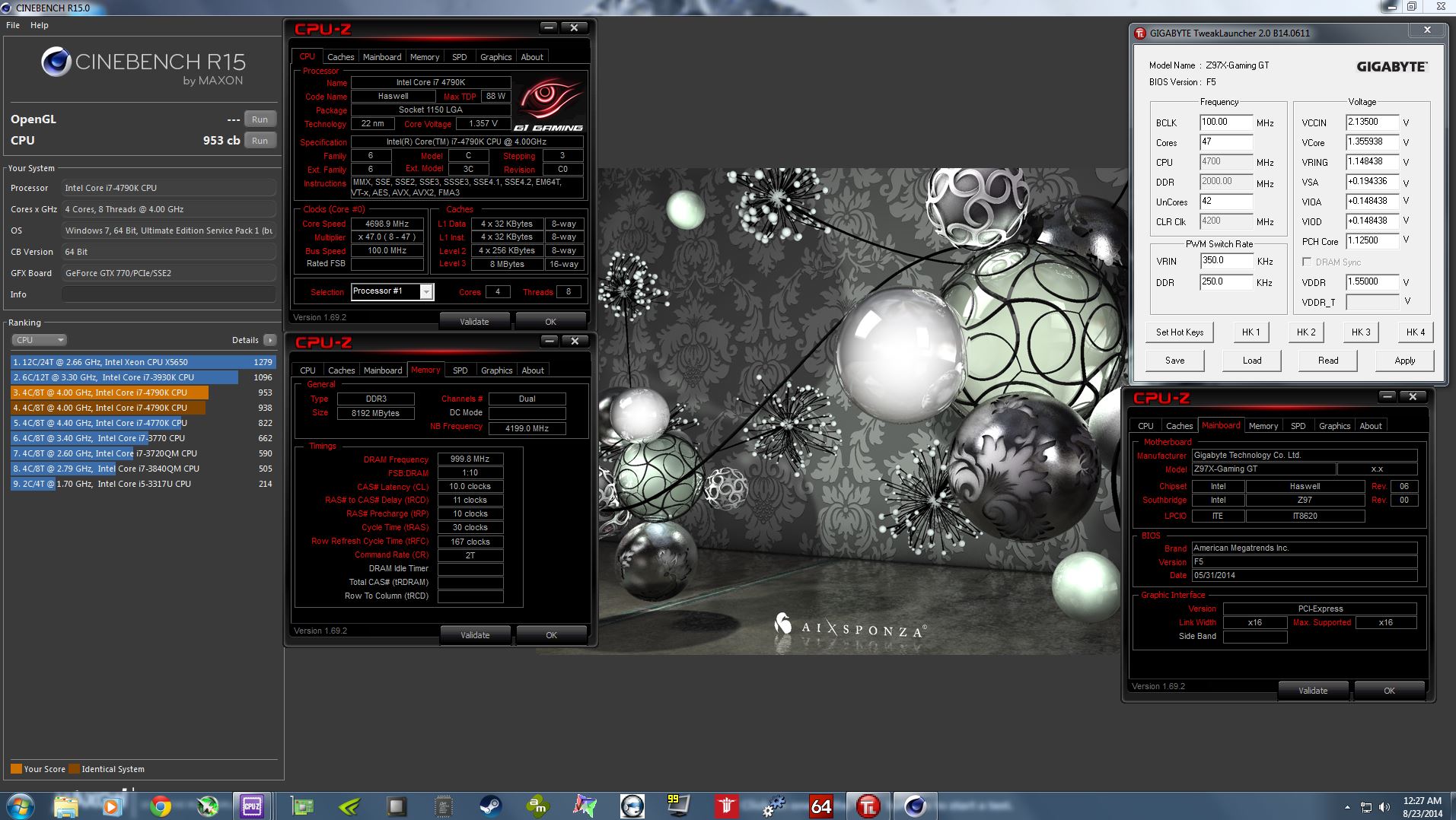Open the Windows Start menu orb

tap(21, 806)
